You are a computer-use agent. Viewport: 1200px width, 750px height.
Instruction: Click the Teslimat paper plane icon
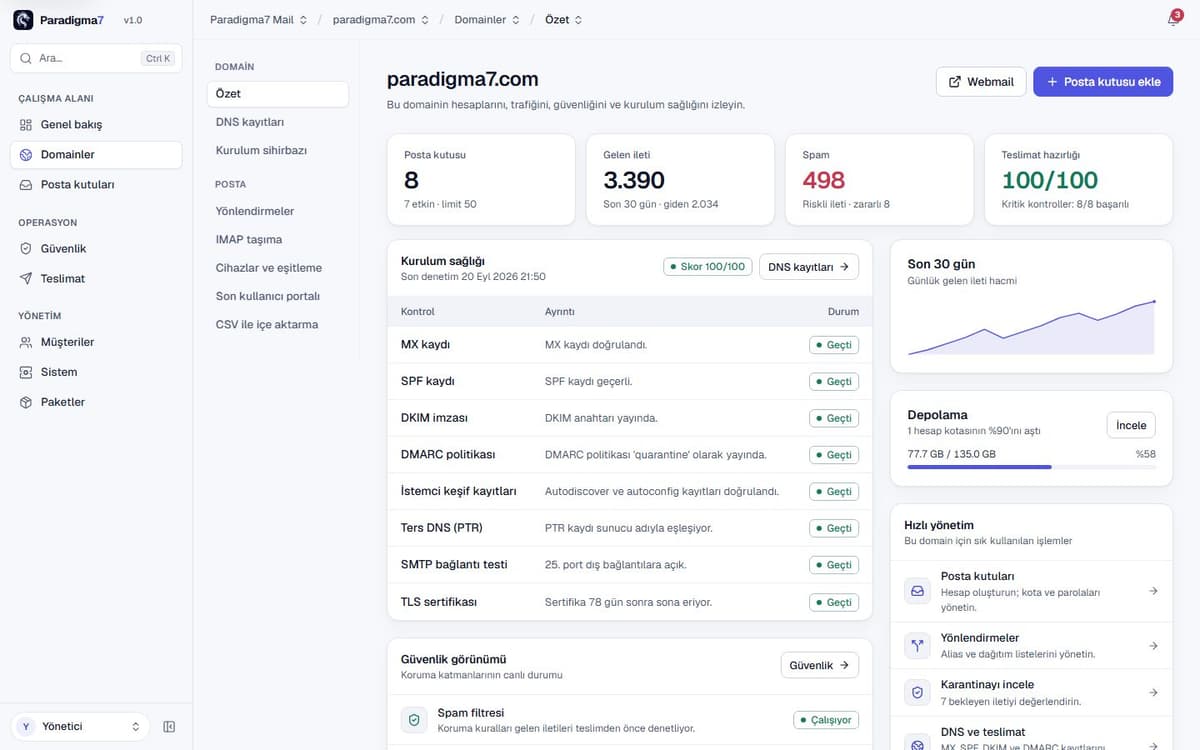[26, 279]
